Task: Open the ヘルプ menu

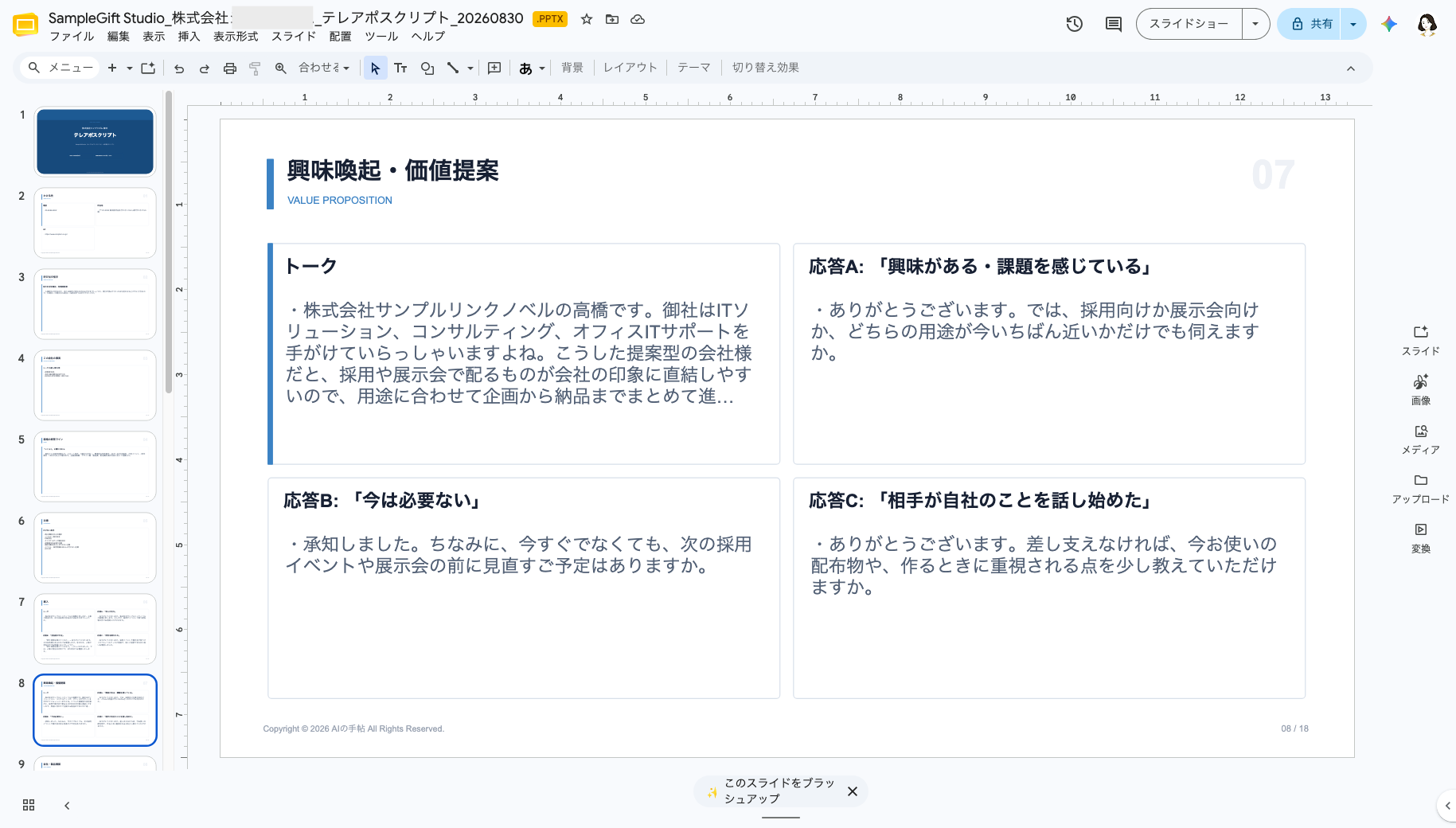Action: coord(428,37)
